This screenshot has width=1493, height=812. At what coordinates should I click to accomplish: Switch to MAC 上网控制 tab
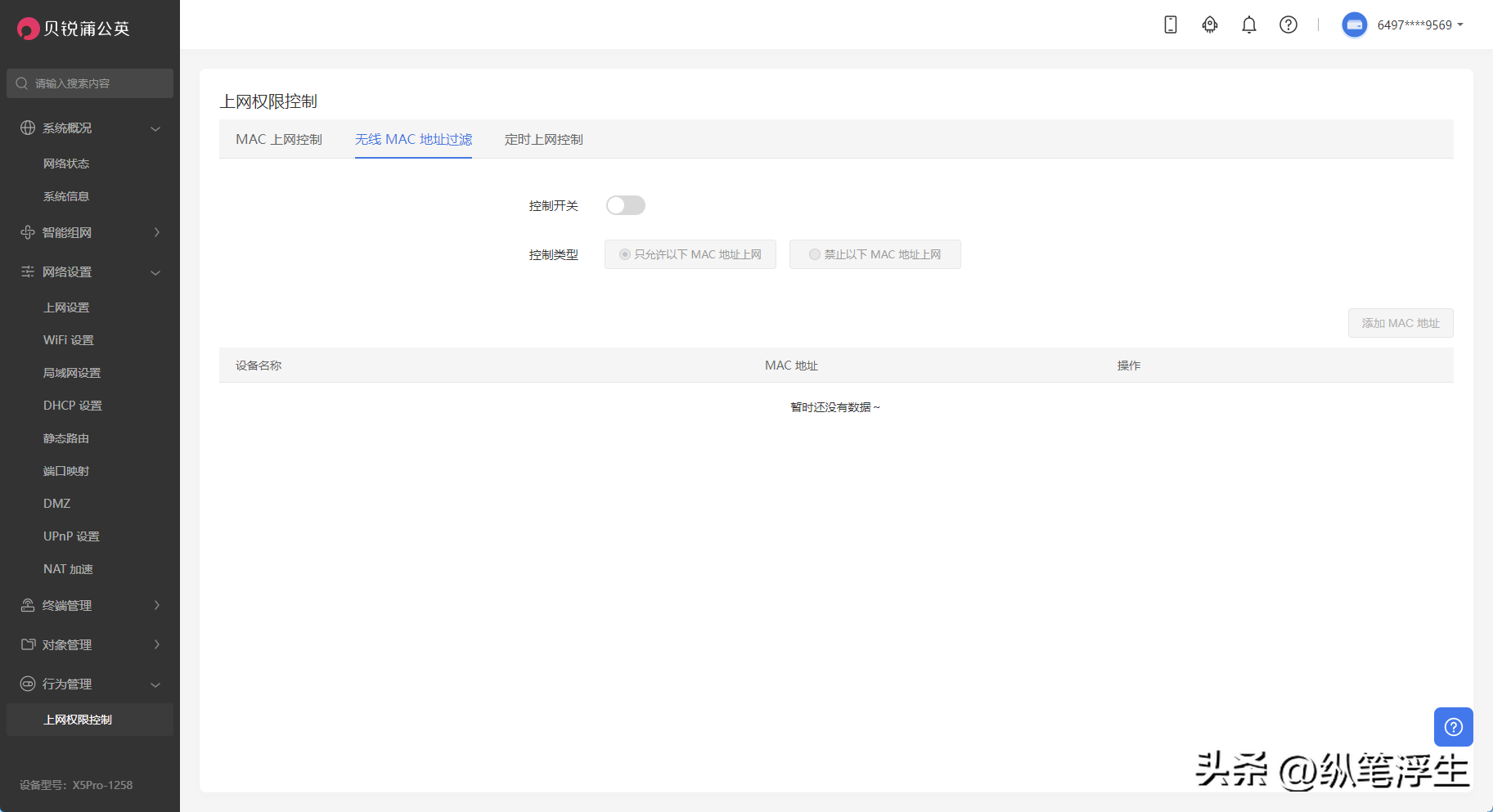coord(279,139)
